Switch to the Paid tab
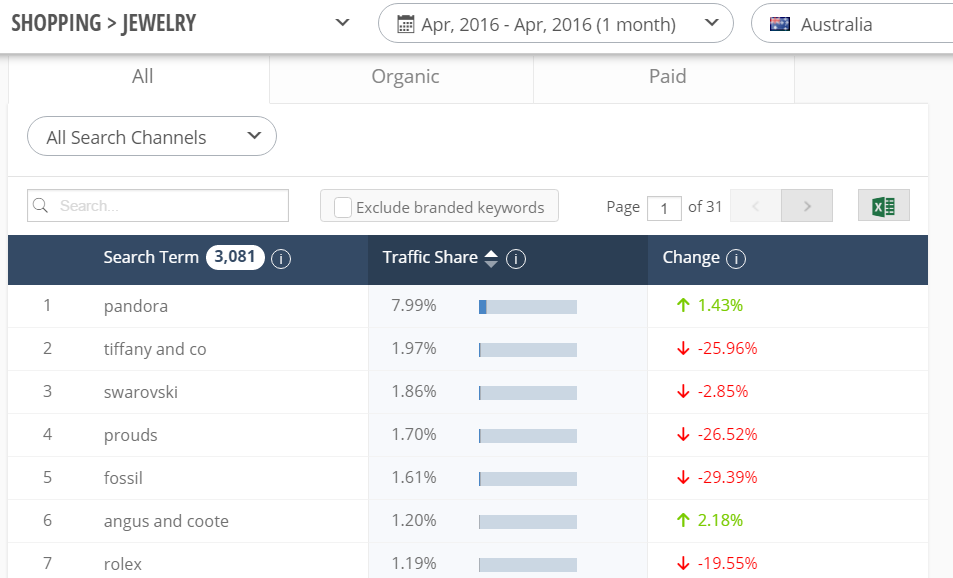Image resolution: width=953 pixels, height=578 pixels. tap(667, 77)
